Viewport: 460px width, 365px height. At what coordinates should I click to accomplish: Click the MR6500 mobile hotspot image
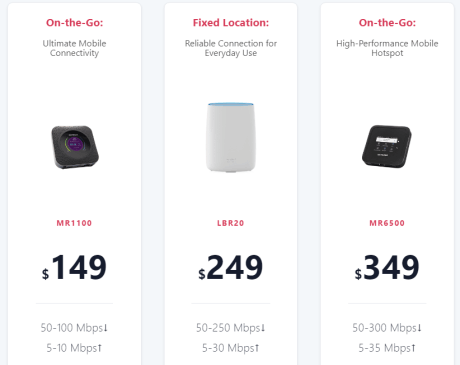pyautogui.click(x=387, y=146)
